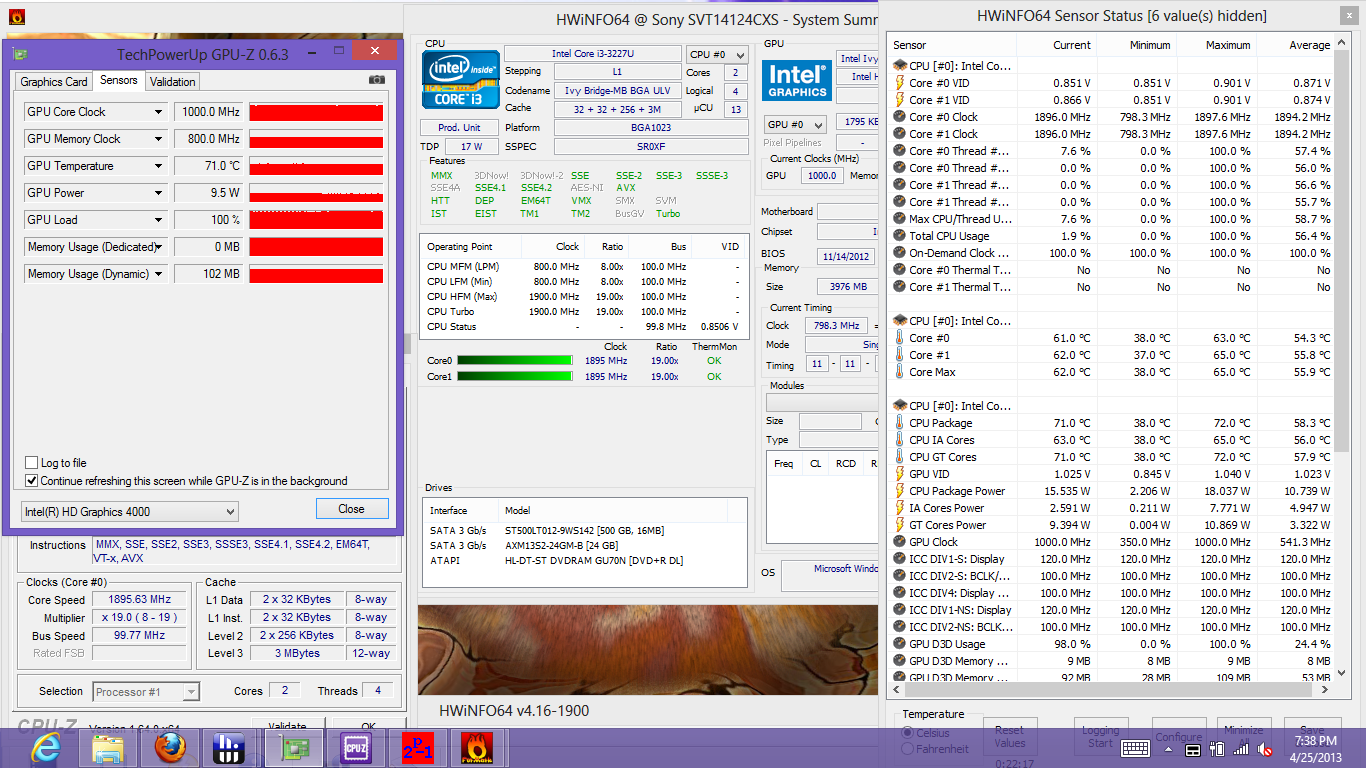Open GPU Memory Clock sensor dropdown
This screenshot has width=1366, height=768.
[158, 139]
